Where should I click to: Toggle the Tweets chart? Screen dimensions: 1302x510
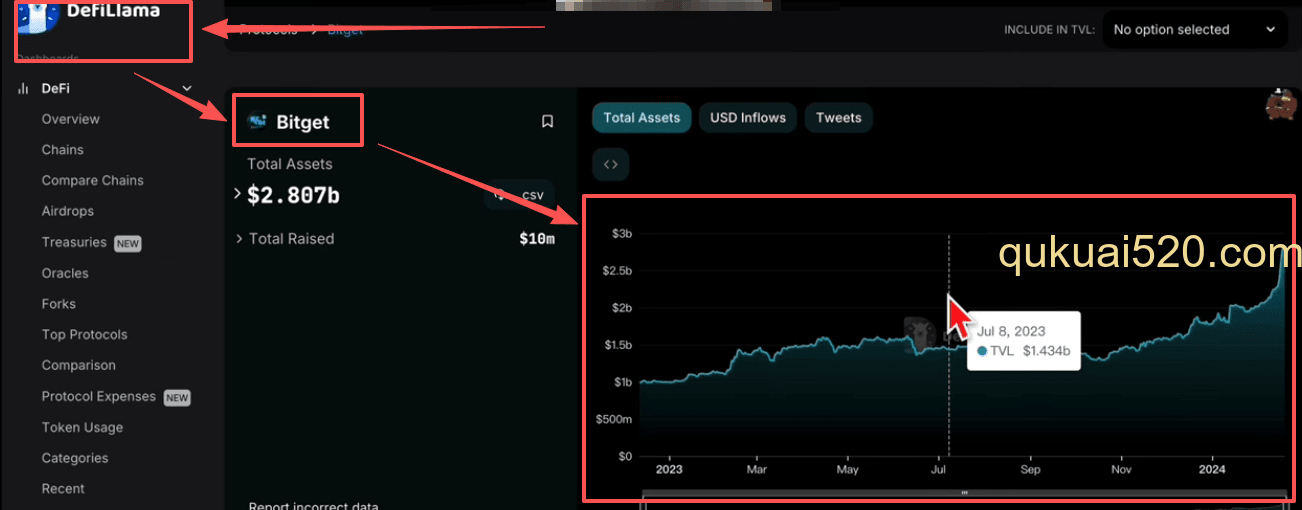tap(838, 118)
